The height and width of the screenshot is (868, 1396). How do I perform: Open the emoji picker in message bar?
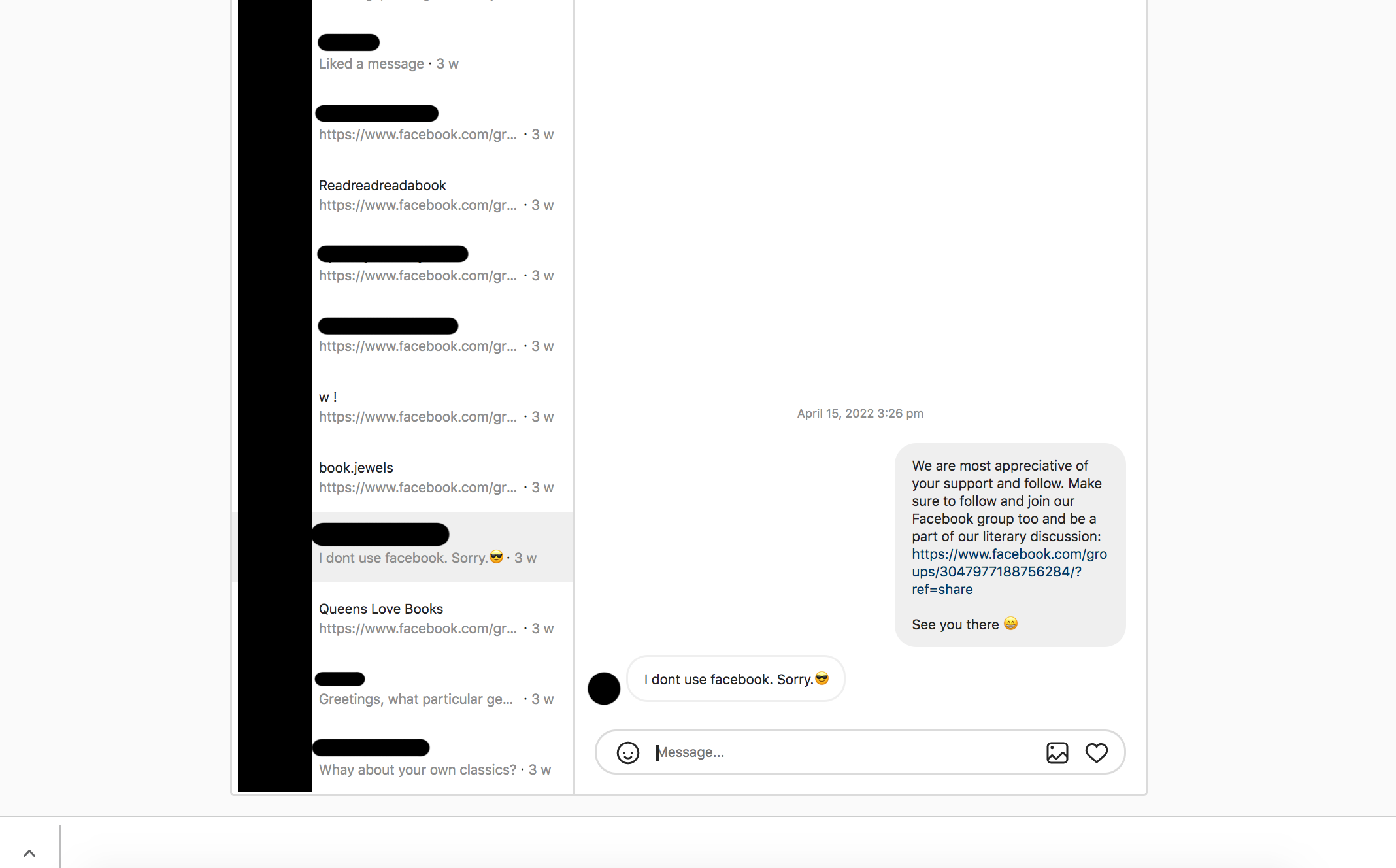[x=627, y=752]
